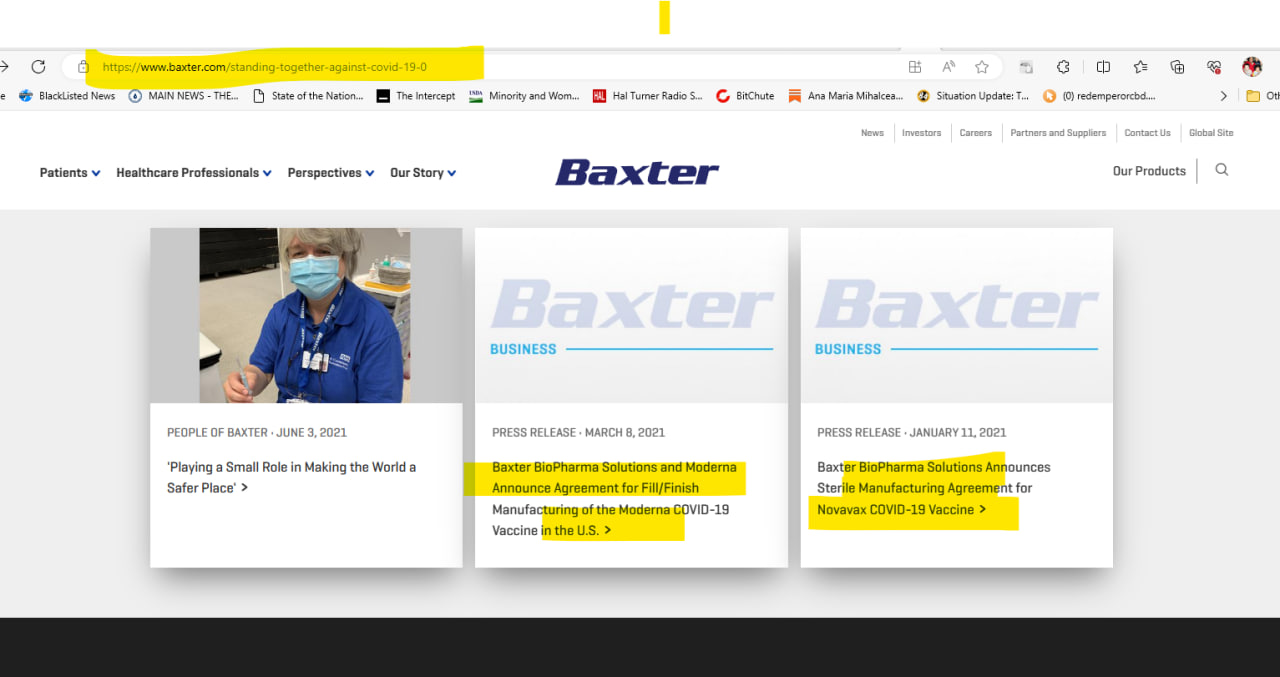This screenshot has width=1280, height=677.
Task: Open the apps available icon in the address bar
Action: pos(914,67)
